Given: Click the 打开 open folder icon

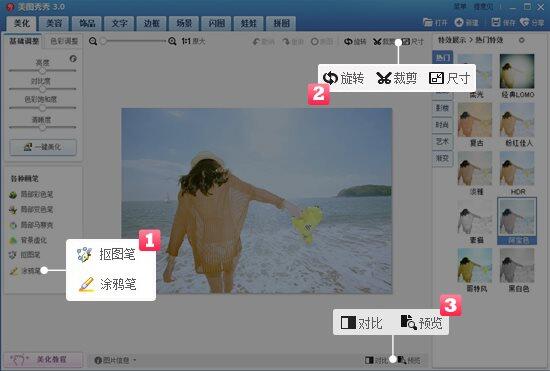Looking at the screenshot, I should pos(428,22).
